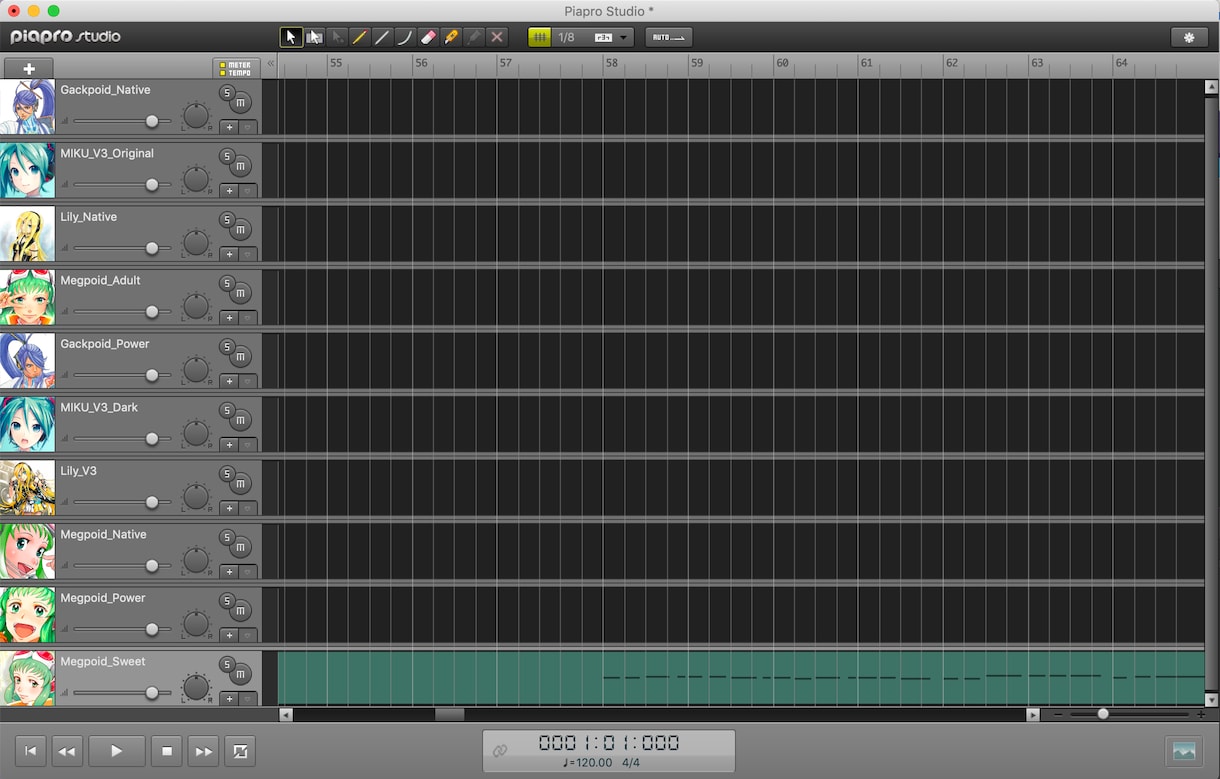Click Gackpoid_Native volume slider

(122, 121)
